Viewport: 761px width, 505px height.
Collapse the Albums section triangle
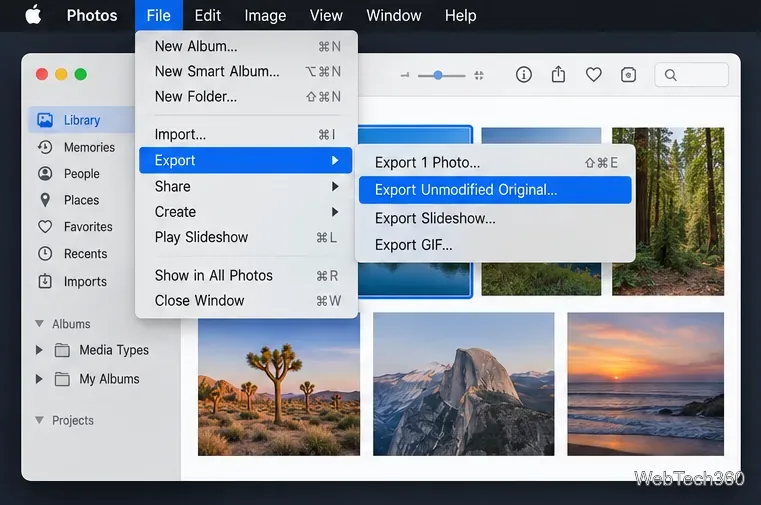pyautogui.click(x=40, y=324)
